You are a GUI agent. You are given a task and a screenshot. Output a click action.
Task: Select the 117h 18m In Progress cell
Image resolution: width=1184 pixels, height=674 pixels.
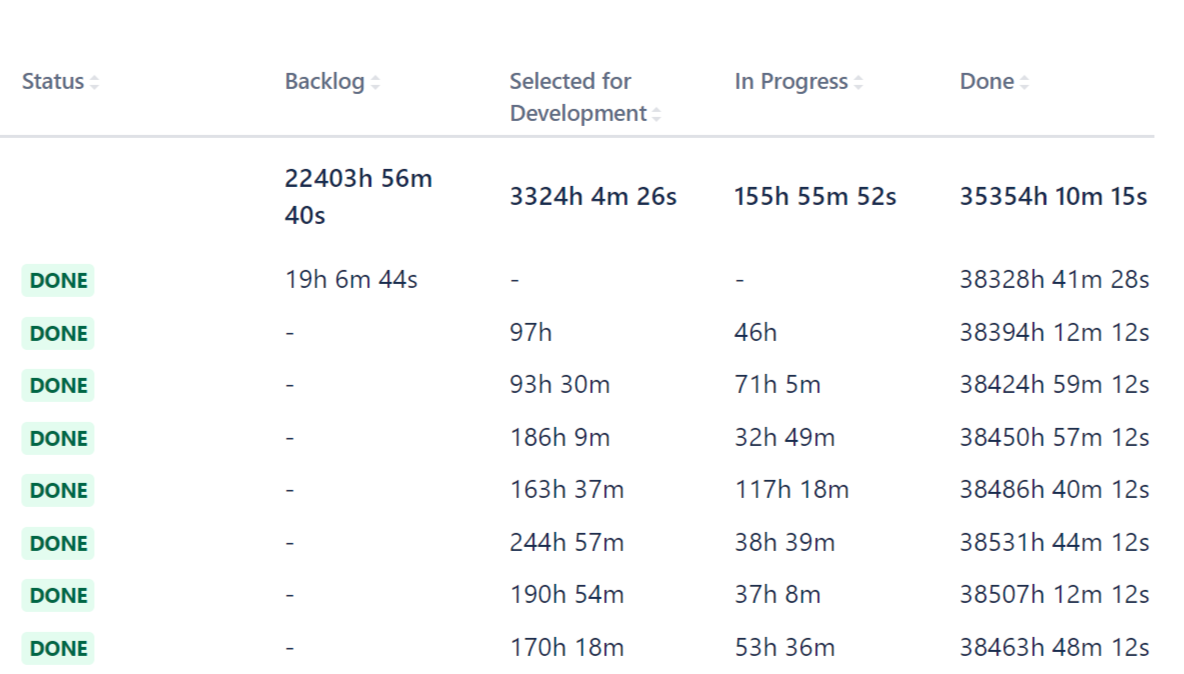click(791, 490)
